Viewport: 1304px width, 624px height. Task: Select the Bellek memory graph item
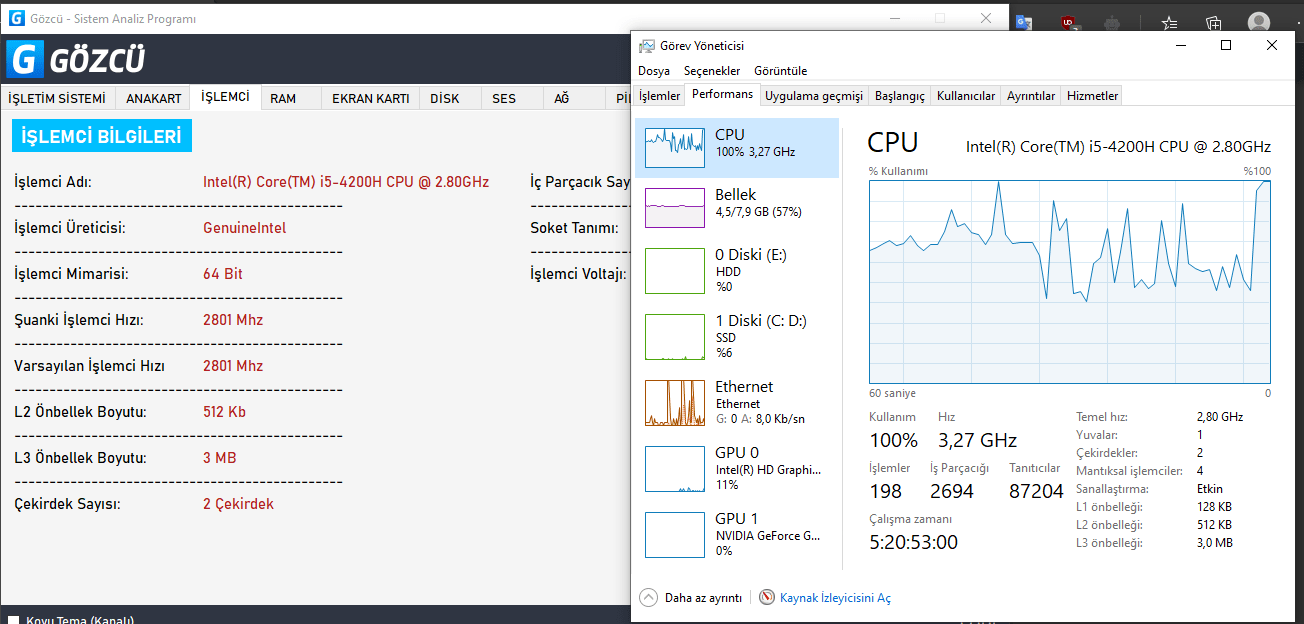pos(675,207)
